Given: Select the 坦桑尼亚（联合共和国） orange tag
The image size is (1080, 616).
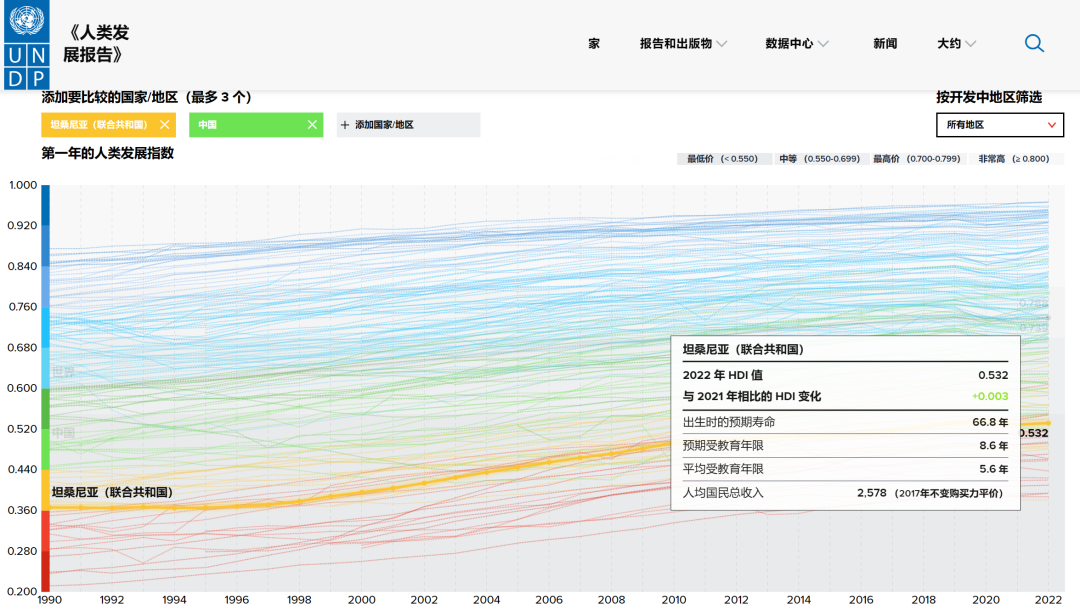Looking at the screenshot, I should (x=108, y=125).
